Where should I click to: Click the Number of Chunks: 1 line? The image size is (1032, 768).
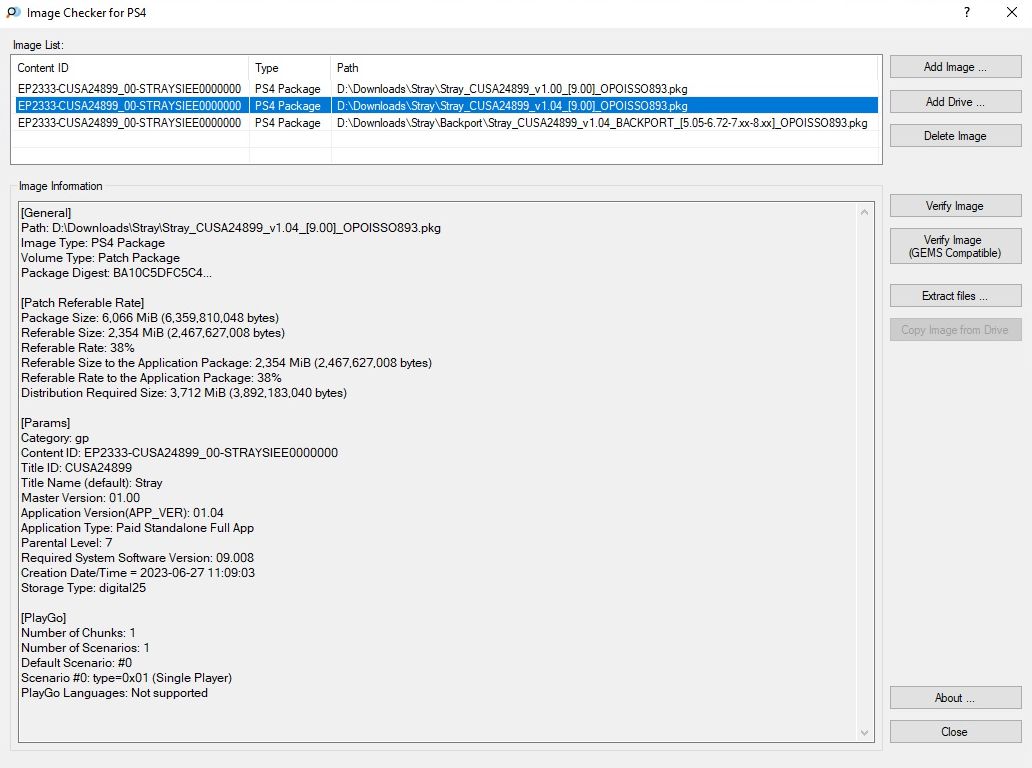click(78, 633)
